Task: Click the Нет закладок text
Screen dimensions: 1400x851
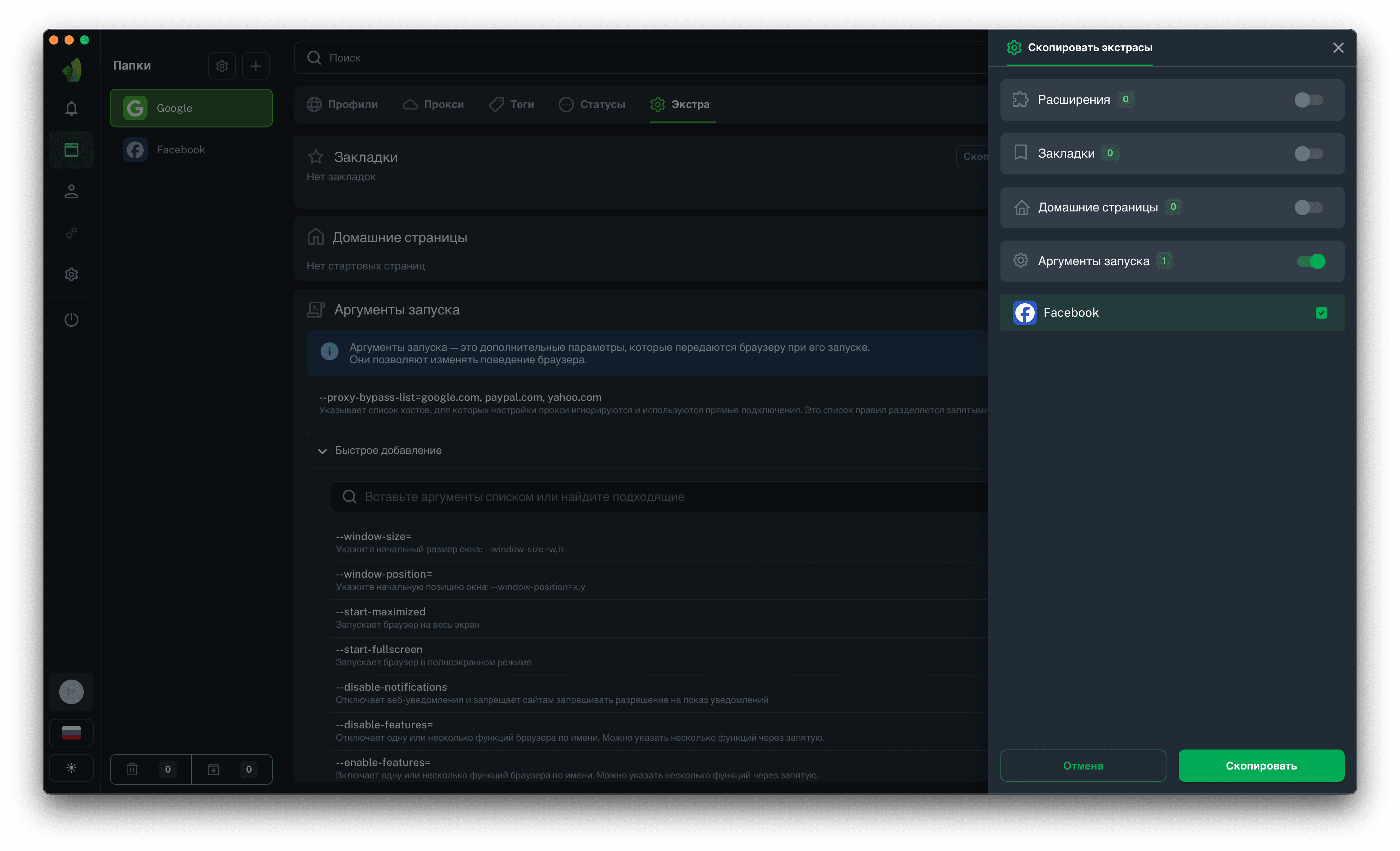Action: pyautogui.click(x=341, y=177)
